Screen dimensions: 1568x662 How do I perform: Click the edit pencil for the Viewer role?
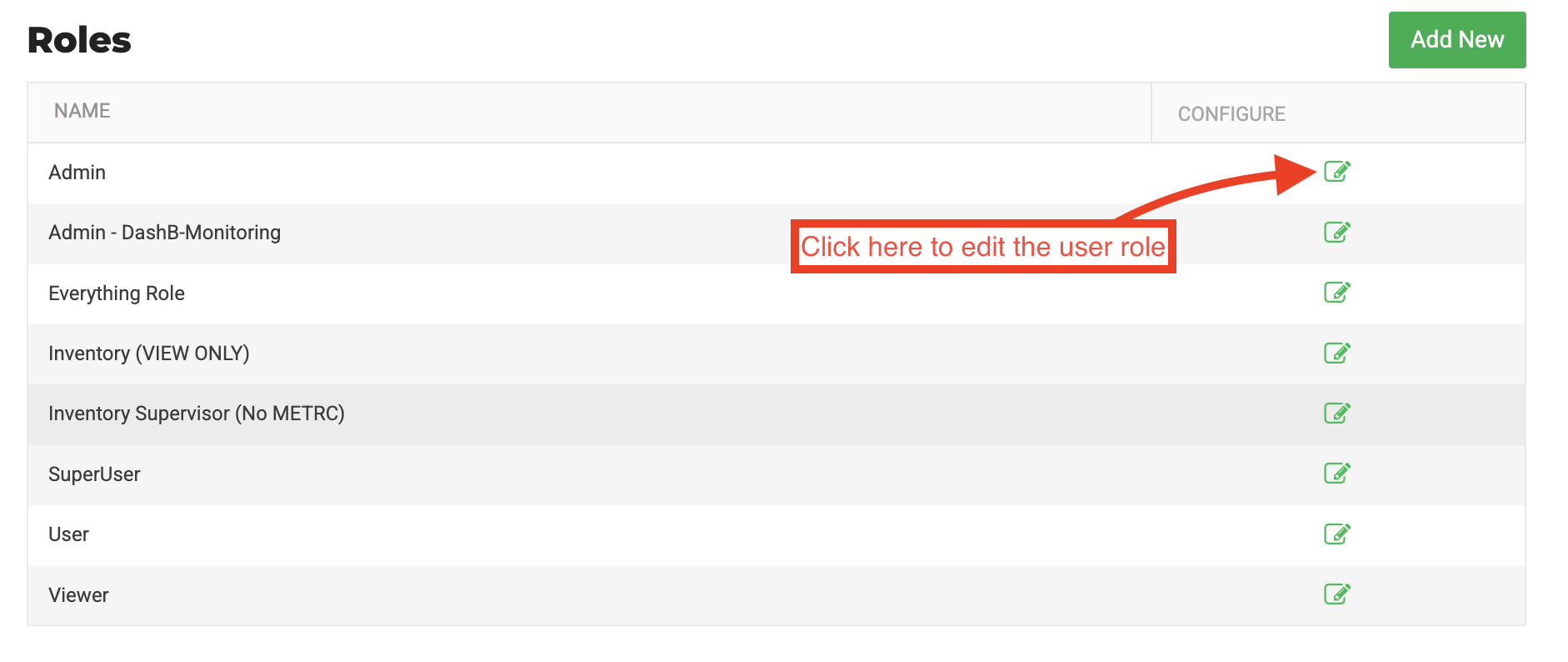point(1336,594)
